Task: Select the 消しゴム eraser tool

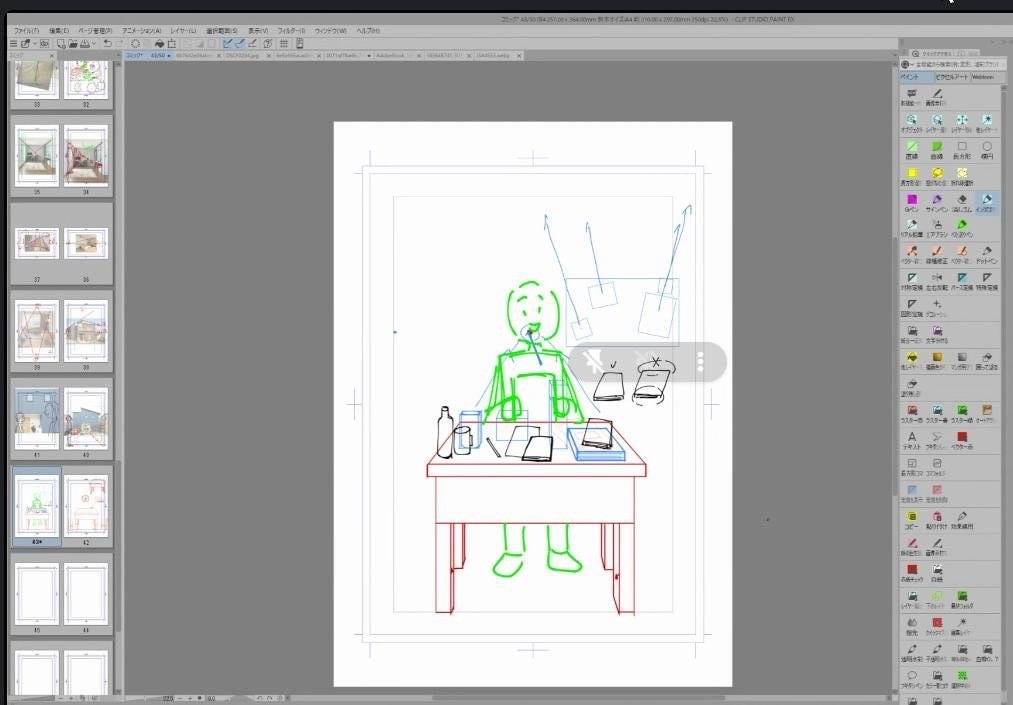Action: point(962,203)
